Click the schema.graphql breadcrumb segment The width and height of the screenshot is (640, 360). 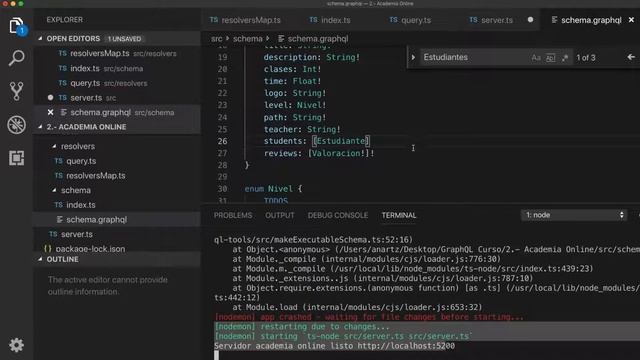click(313, 39)
